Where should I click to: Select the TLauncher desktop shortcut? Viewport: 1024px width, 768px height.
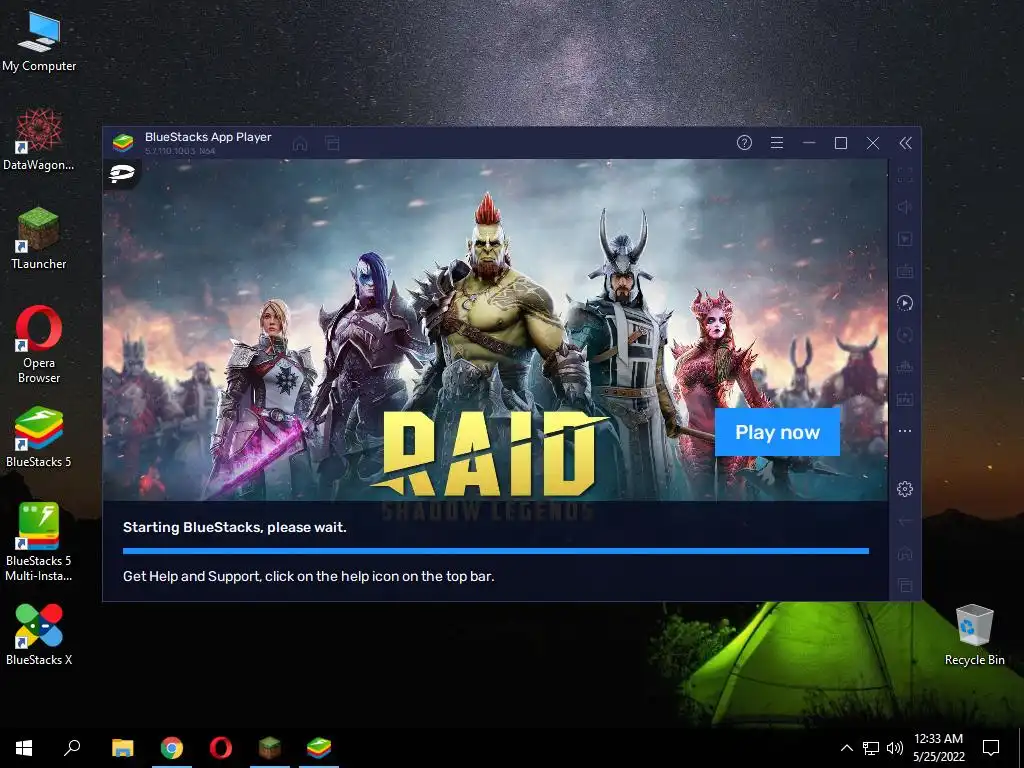[x=39, y=238]
